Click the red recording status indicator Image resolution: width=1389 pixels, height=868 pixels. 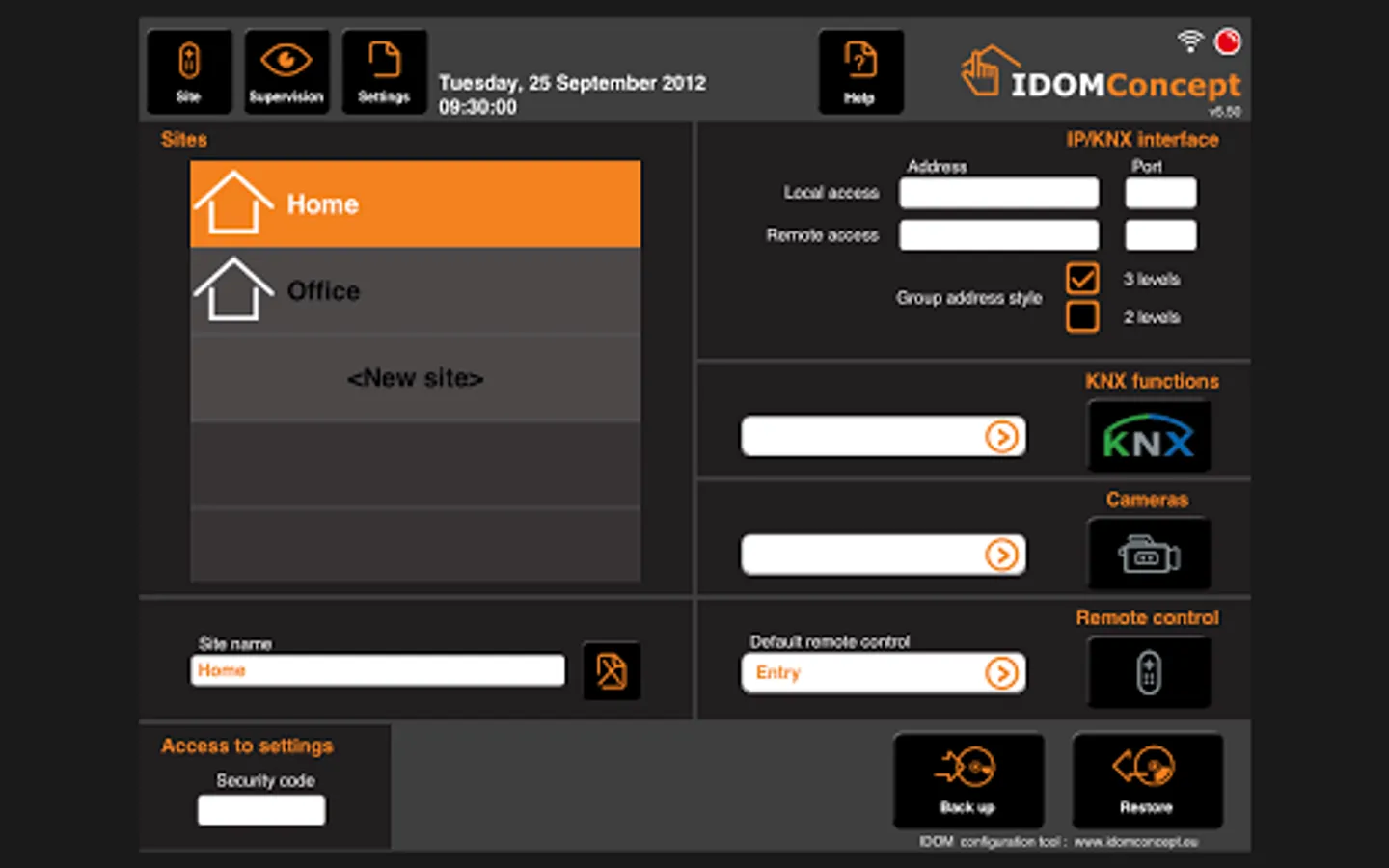click(x=1227, y=41)
